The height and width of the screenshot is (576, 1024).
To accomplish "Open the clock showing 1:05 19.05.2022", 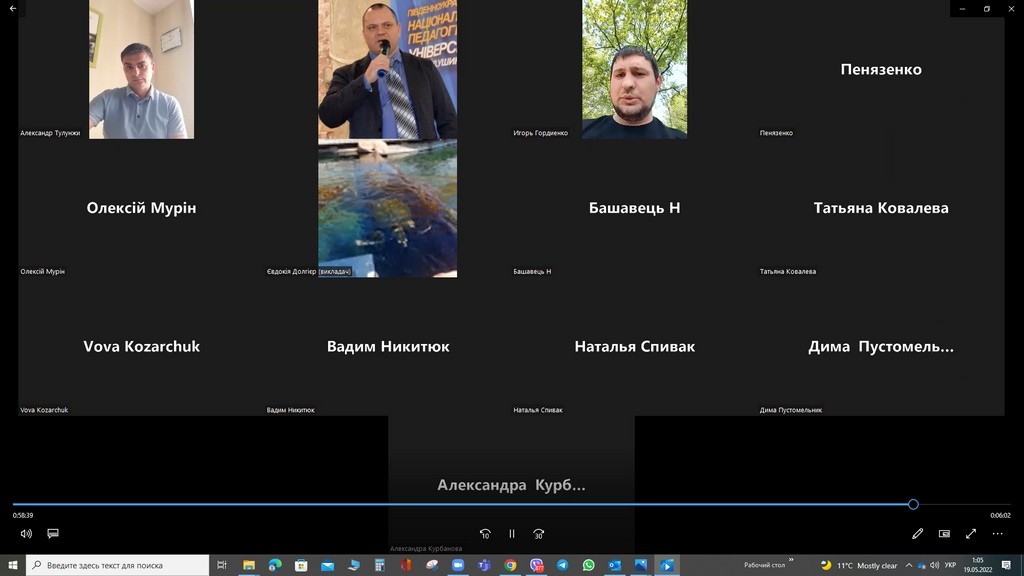I will (978, 565).
